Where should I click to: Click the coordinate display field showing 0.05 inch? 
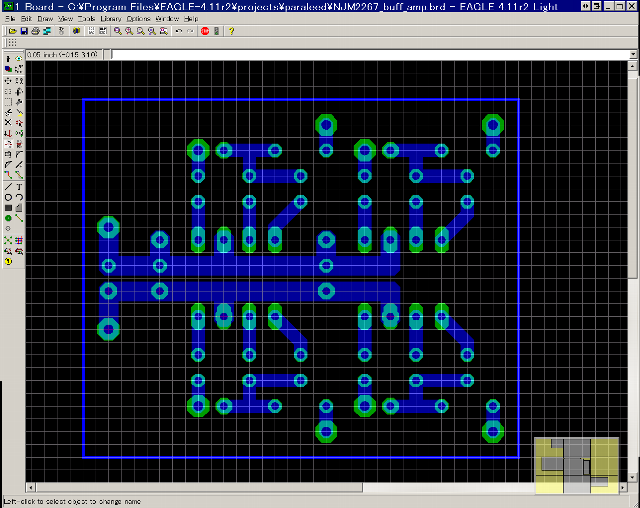click(62, 54)
